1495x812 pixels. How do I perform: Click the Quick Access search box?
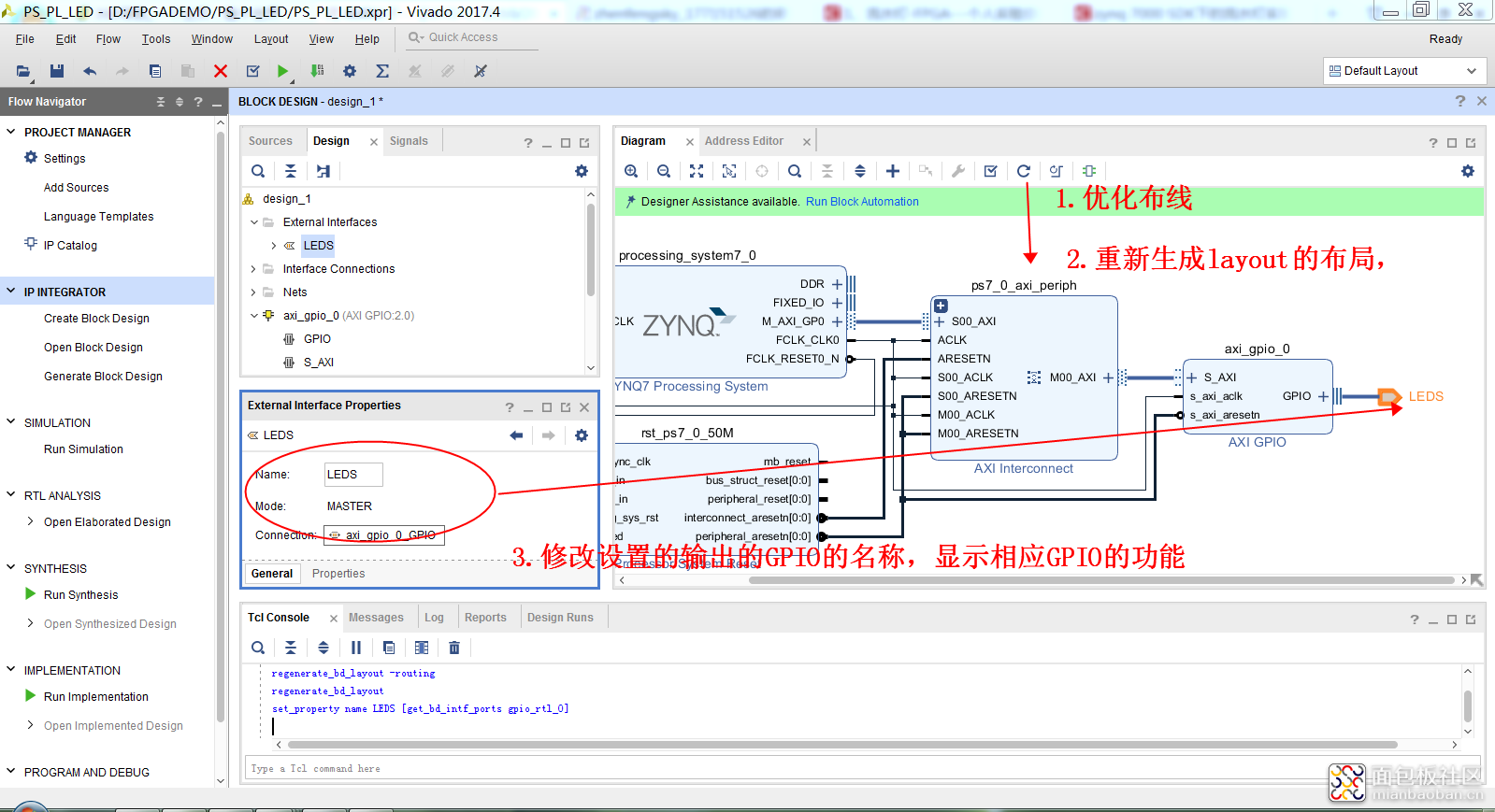pos(473,37)
